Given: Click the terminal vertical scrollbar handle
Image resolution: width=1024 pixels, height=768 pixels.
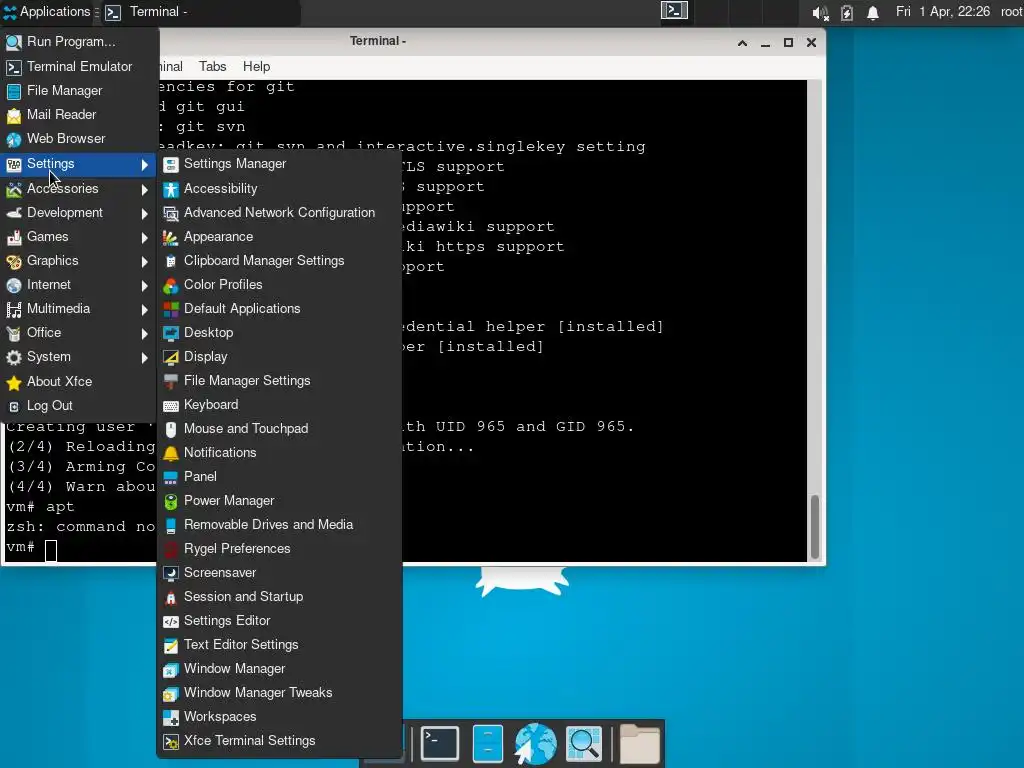Looking at the screenshot, I should [x=814, y=526].
